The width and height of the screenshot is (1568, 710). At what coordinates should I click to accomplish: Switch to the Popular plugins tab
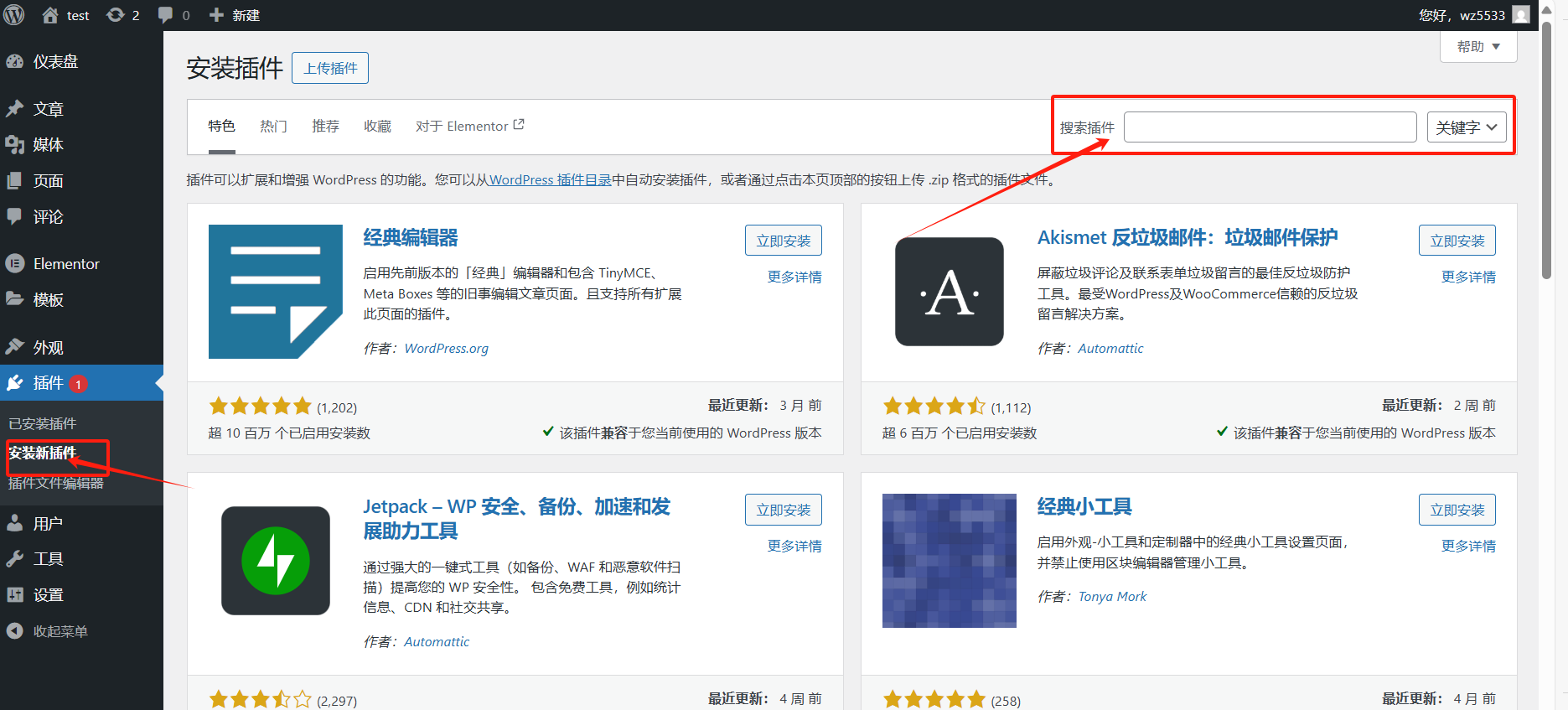[273, 127]
